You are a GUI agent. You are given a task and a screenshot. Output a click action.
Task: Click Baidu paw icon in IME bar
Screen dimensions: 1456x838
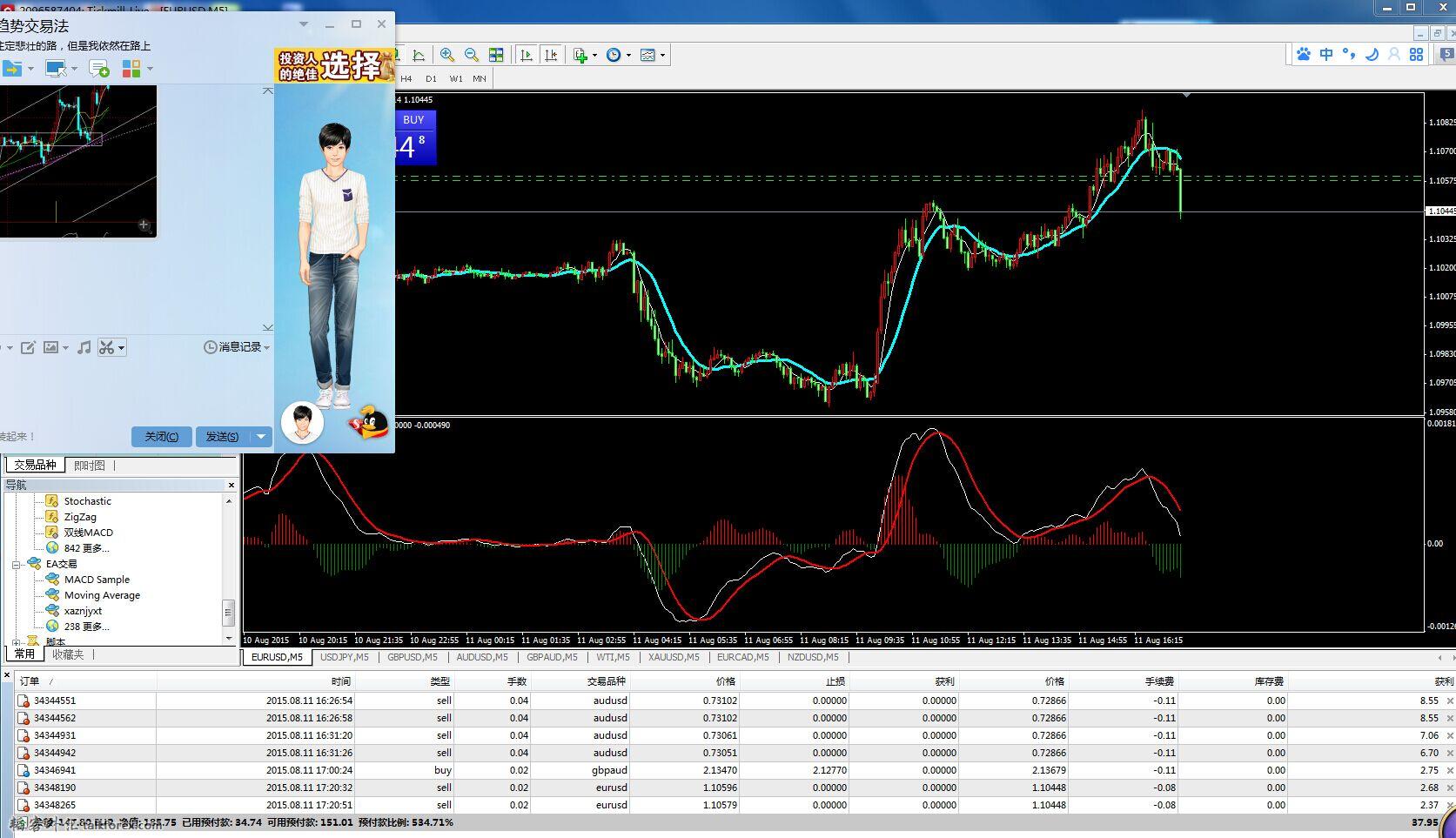tap(1304, 54)
